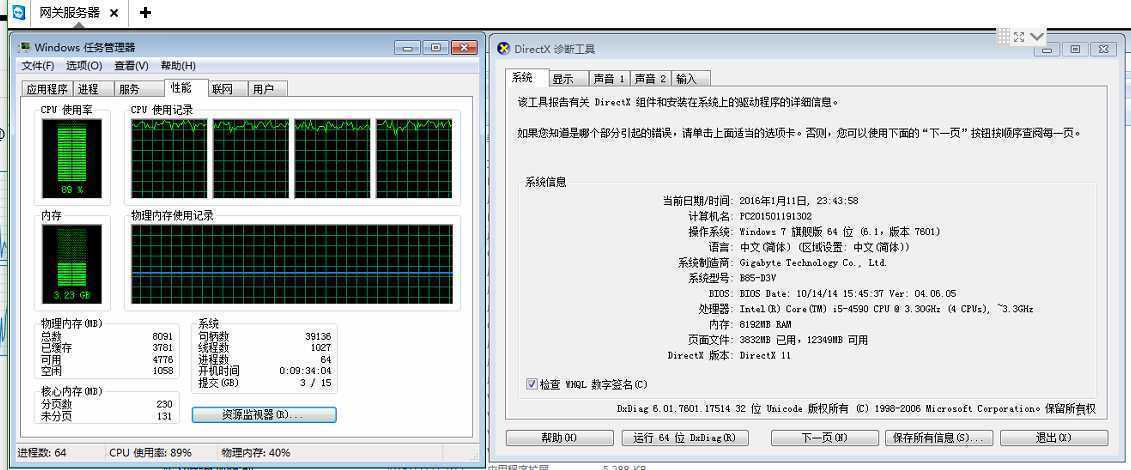1131x470 pixels.
Task: Expand the remote control toolbar chevron
Action: click(x=1037, y=36)
